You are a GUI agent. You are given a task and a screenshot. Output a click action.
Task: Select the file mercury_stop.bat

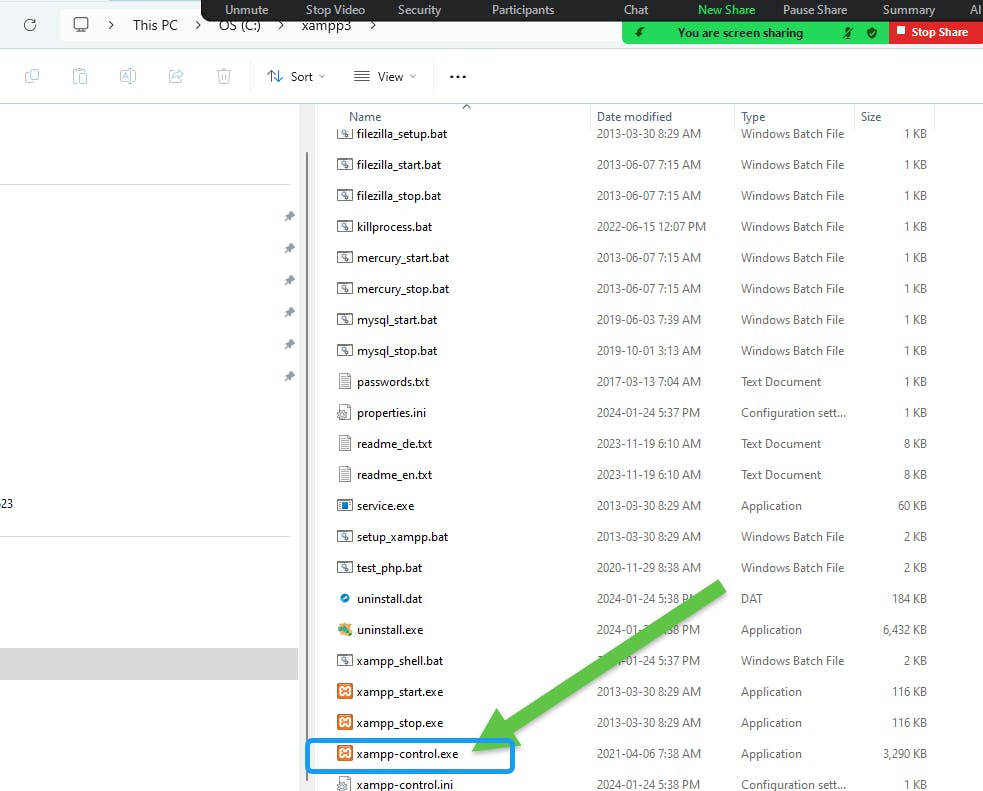click(x=402, y=289)
